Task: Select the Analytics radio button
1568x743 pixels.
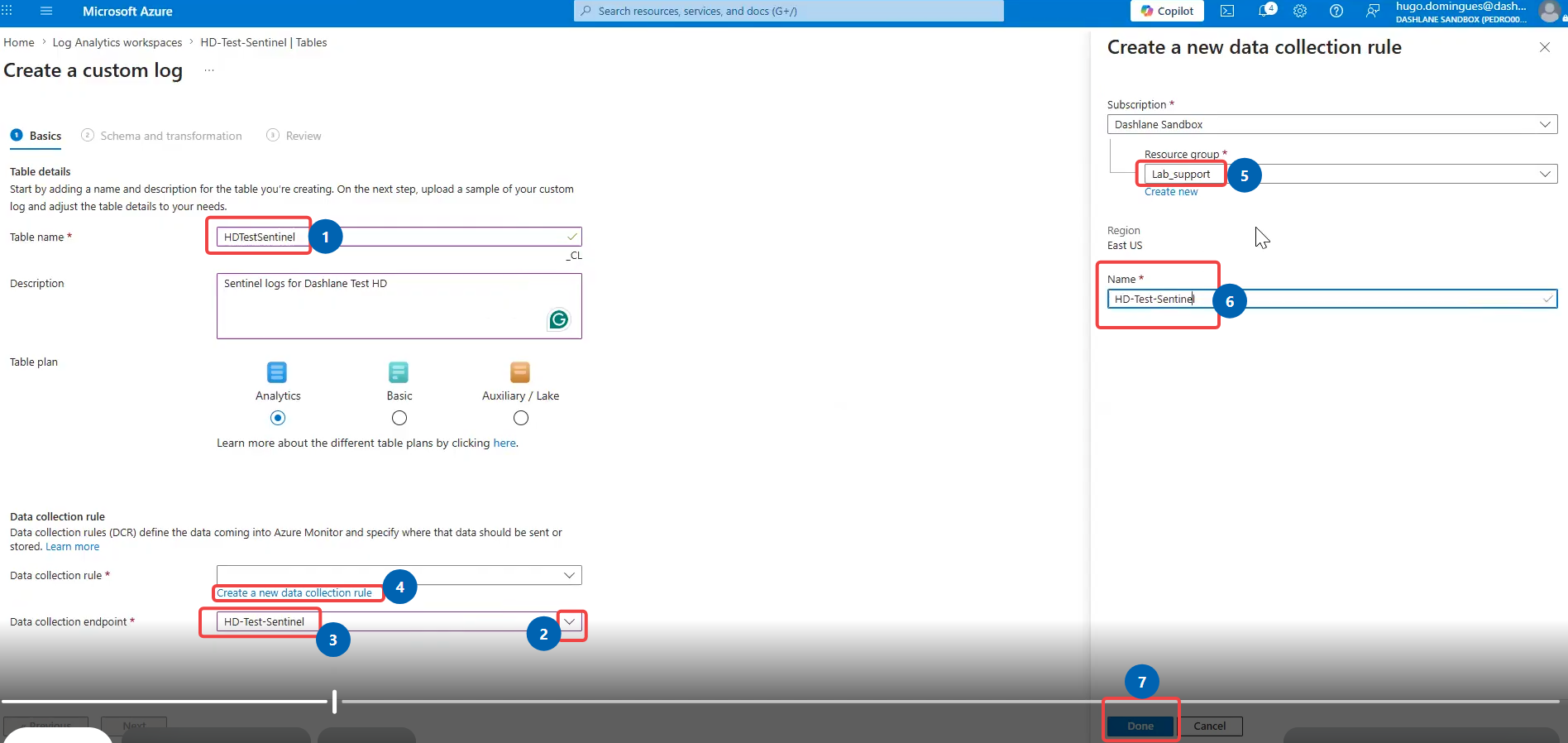Action: coord(278,418)
